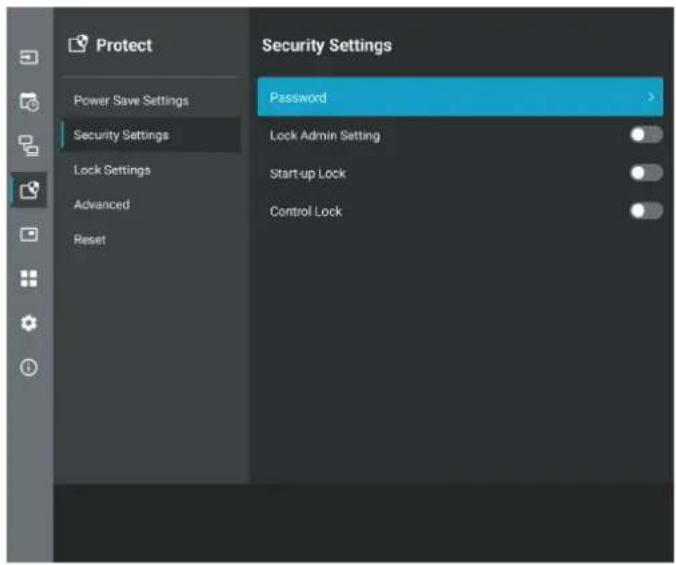Select the Protect shield icon in sidebar
This screenshot has width=676, height=565.
point(29,190)
